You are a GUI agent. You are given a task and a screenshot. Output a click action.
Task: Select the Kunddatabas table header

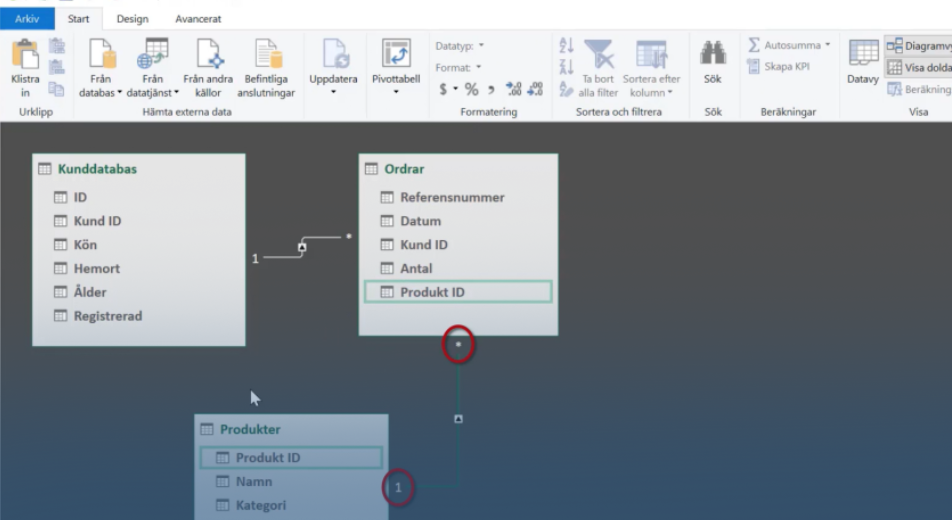pos(97,169)
